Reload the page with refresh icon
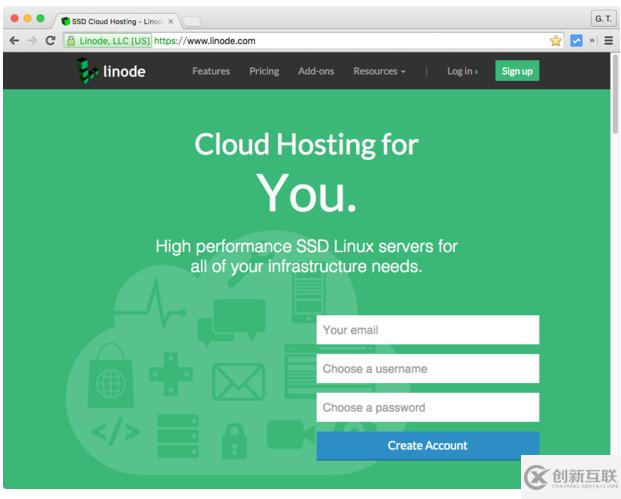The width and height of the screenshot is (621, 499). click(50, 40)
